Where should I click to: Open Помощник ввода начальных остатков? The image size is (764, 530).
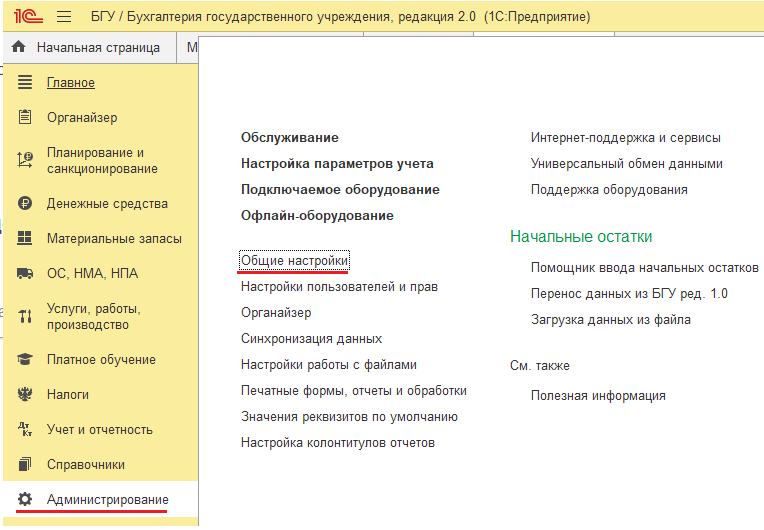(645, 268)
